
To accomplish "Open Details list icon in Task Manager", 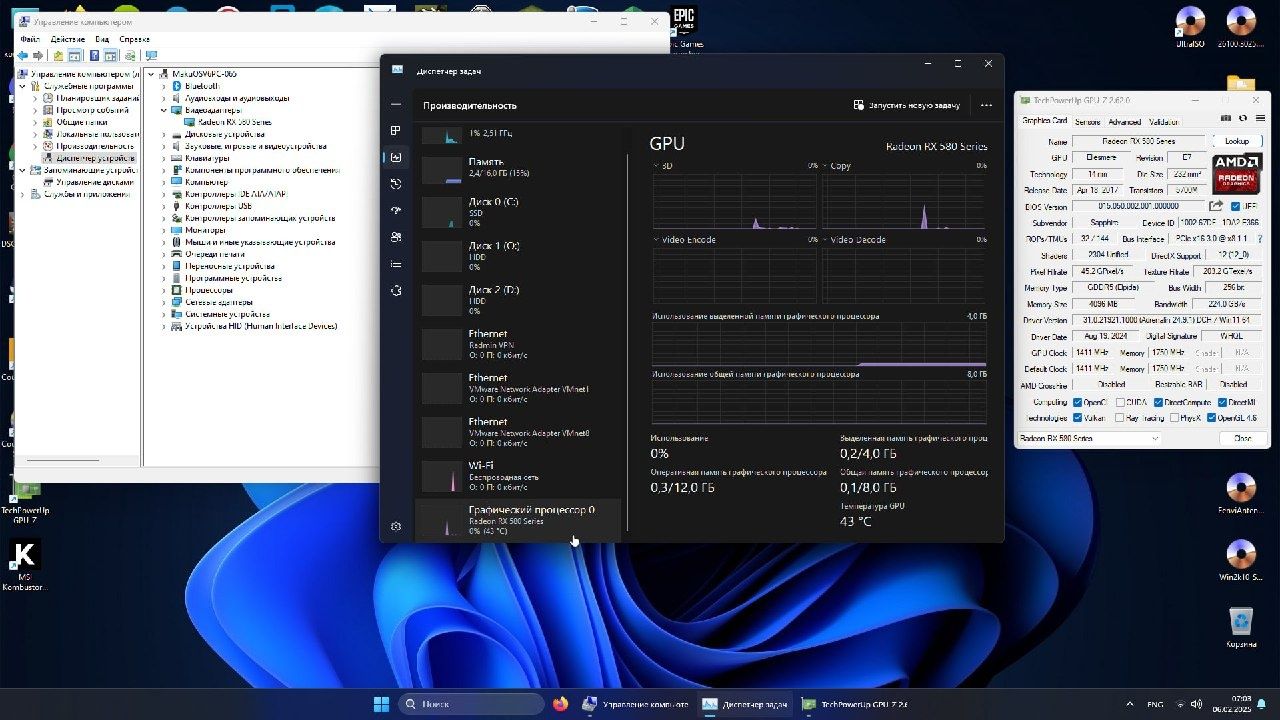I will tap(396, 264).
